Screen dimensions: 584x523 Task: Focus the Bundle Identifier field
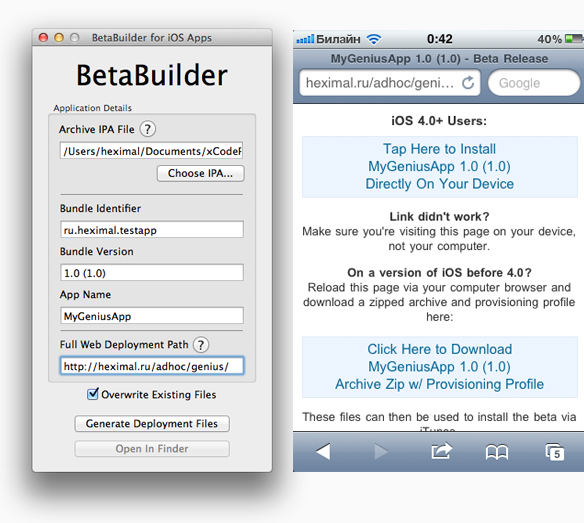click(x=152, y=230)
